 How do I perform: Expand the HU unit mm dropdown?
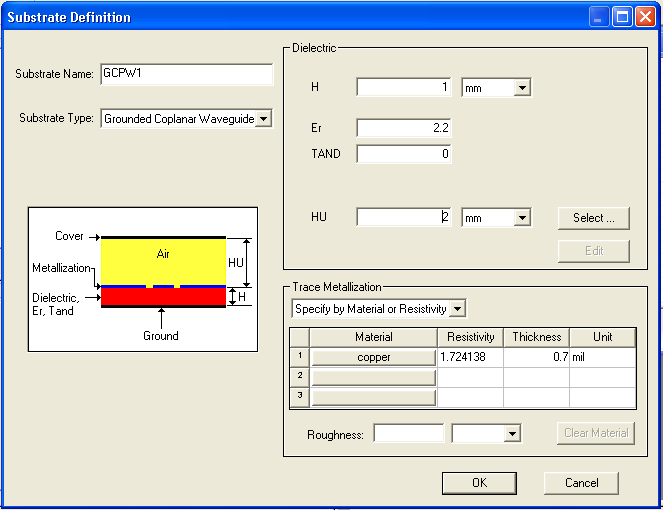521,217
